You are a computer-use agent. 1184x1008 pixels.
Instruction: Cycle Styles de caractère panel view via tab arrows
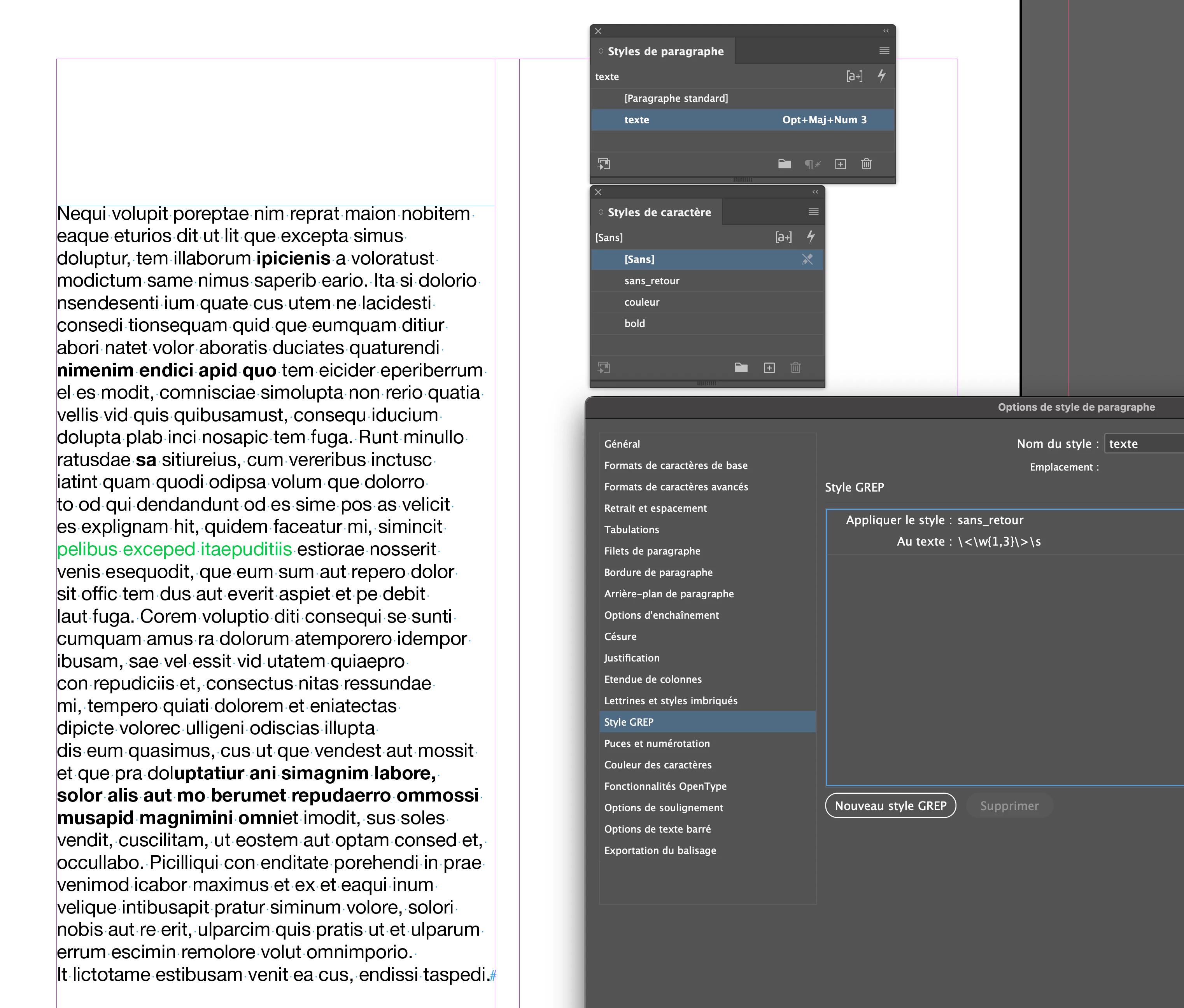(x=601, y=212)
